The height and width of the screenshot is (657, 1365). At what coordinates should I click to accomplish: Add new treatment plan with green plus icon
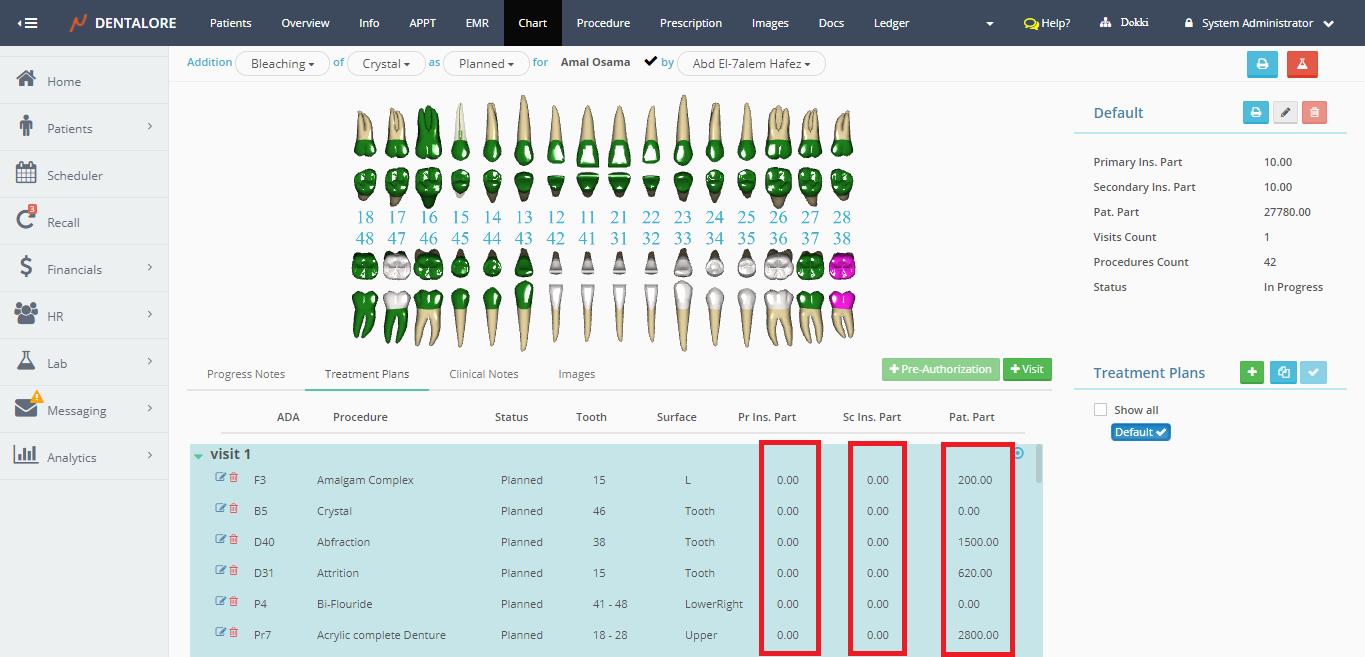point(1251,373)
